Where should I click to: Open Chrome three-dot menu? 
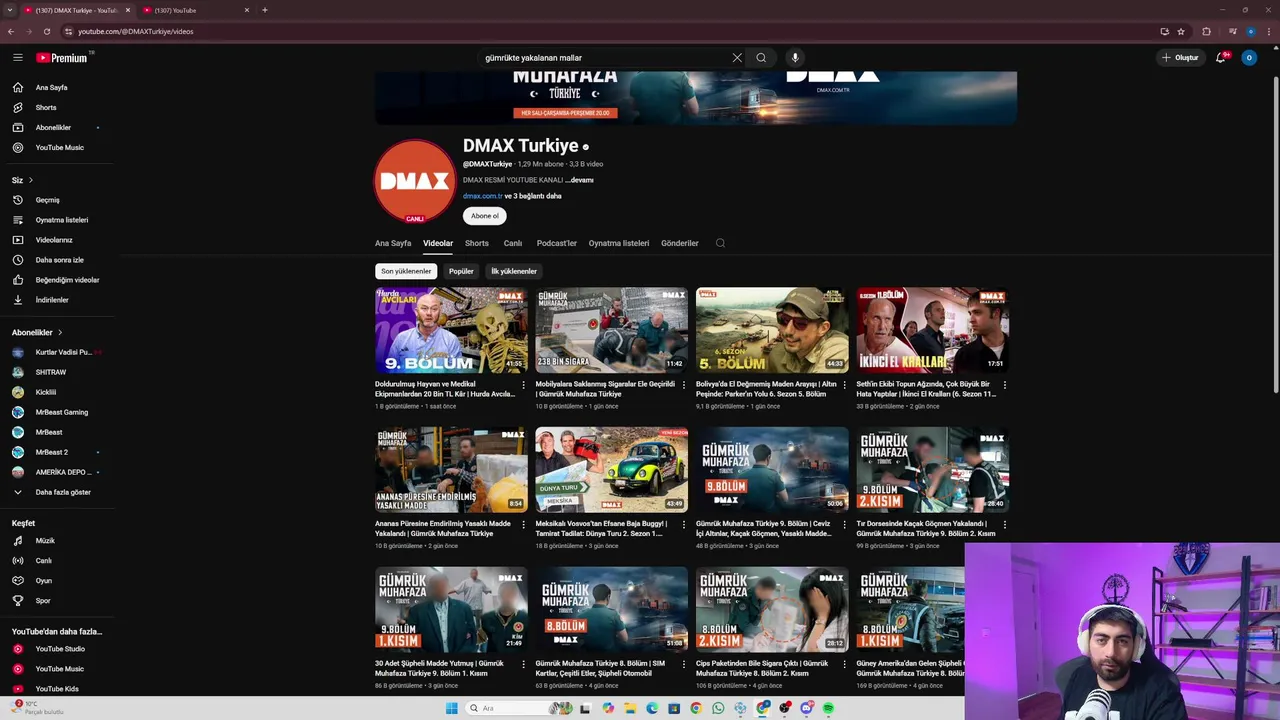click(x=1268, y=31)
